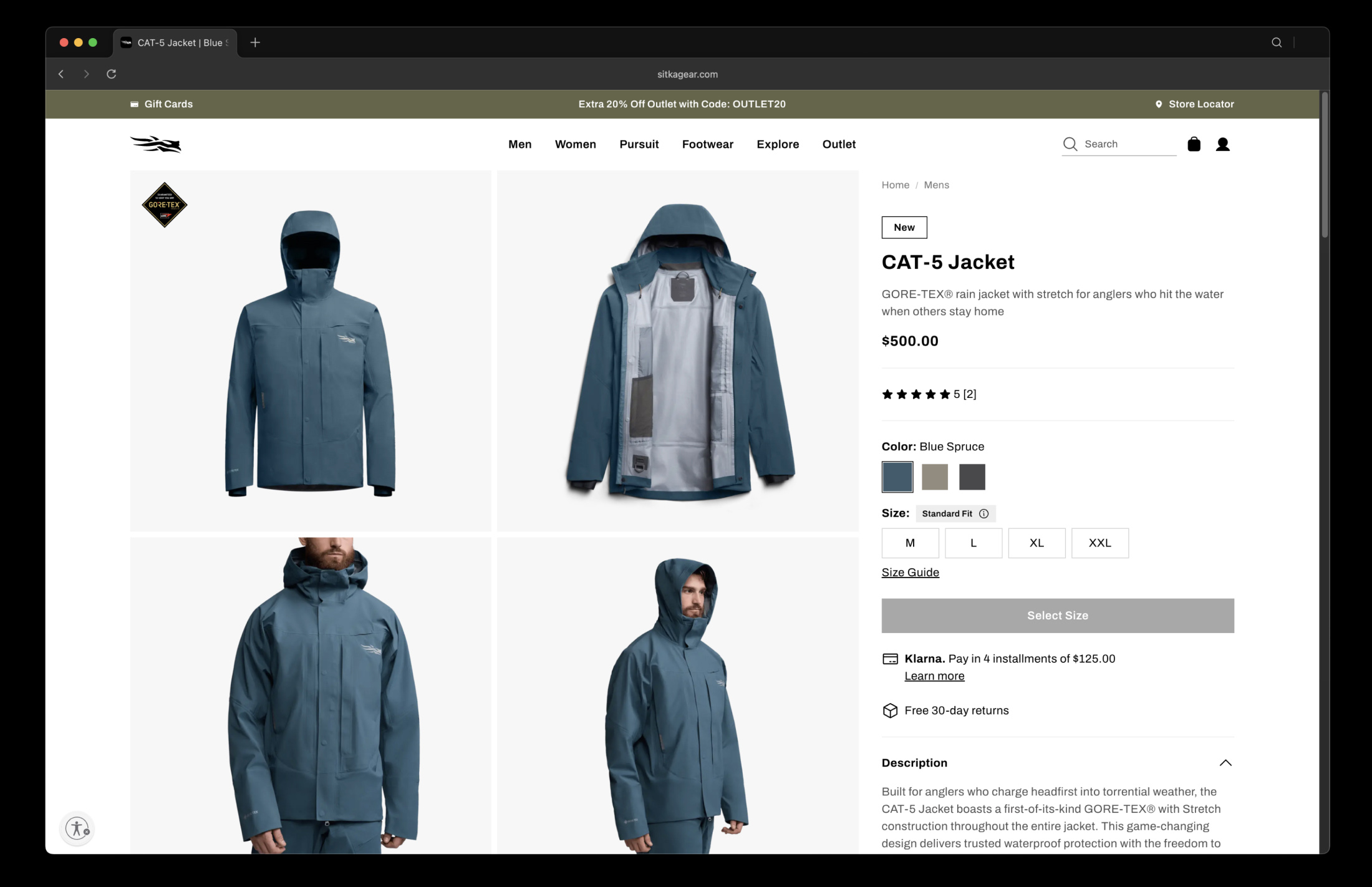This screenshot has height=887, width=1372.
Task: Click the sitkagear.com address bar
Action: point(687,74)
